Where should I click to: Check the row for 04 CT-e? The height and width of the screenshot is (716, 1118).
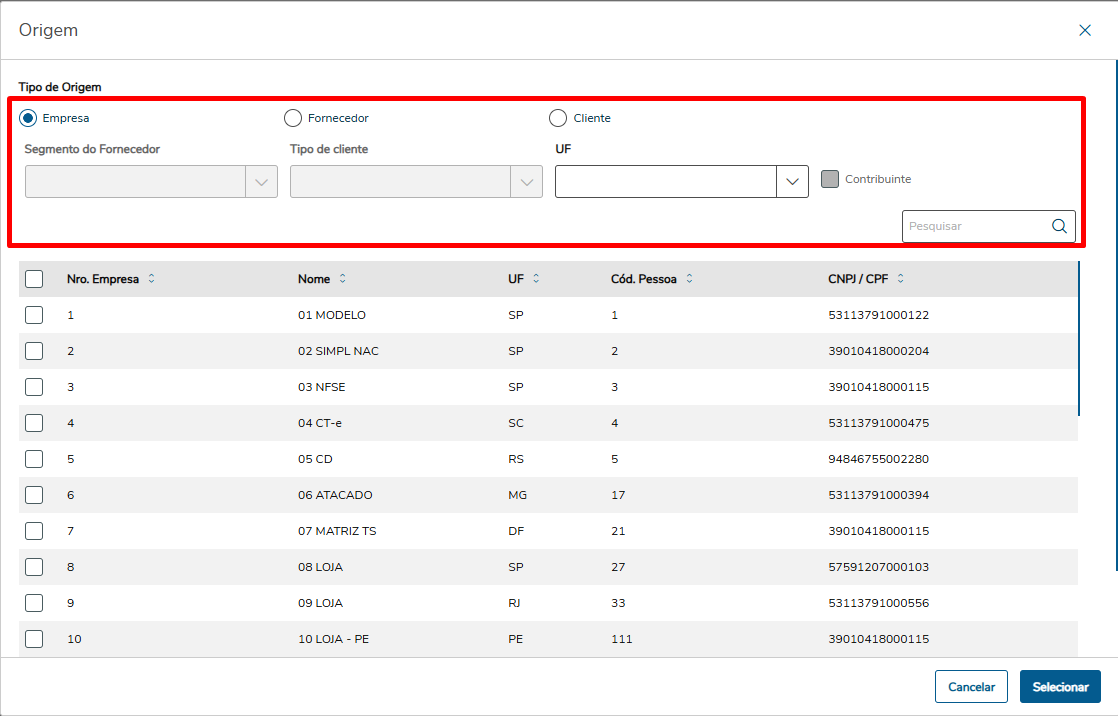click(34, 423)
